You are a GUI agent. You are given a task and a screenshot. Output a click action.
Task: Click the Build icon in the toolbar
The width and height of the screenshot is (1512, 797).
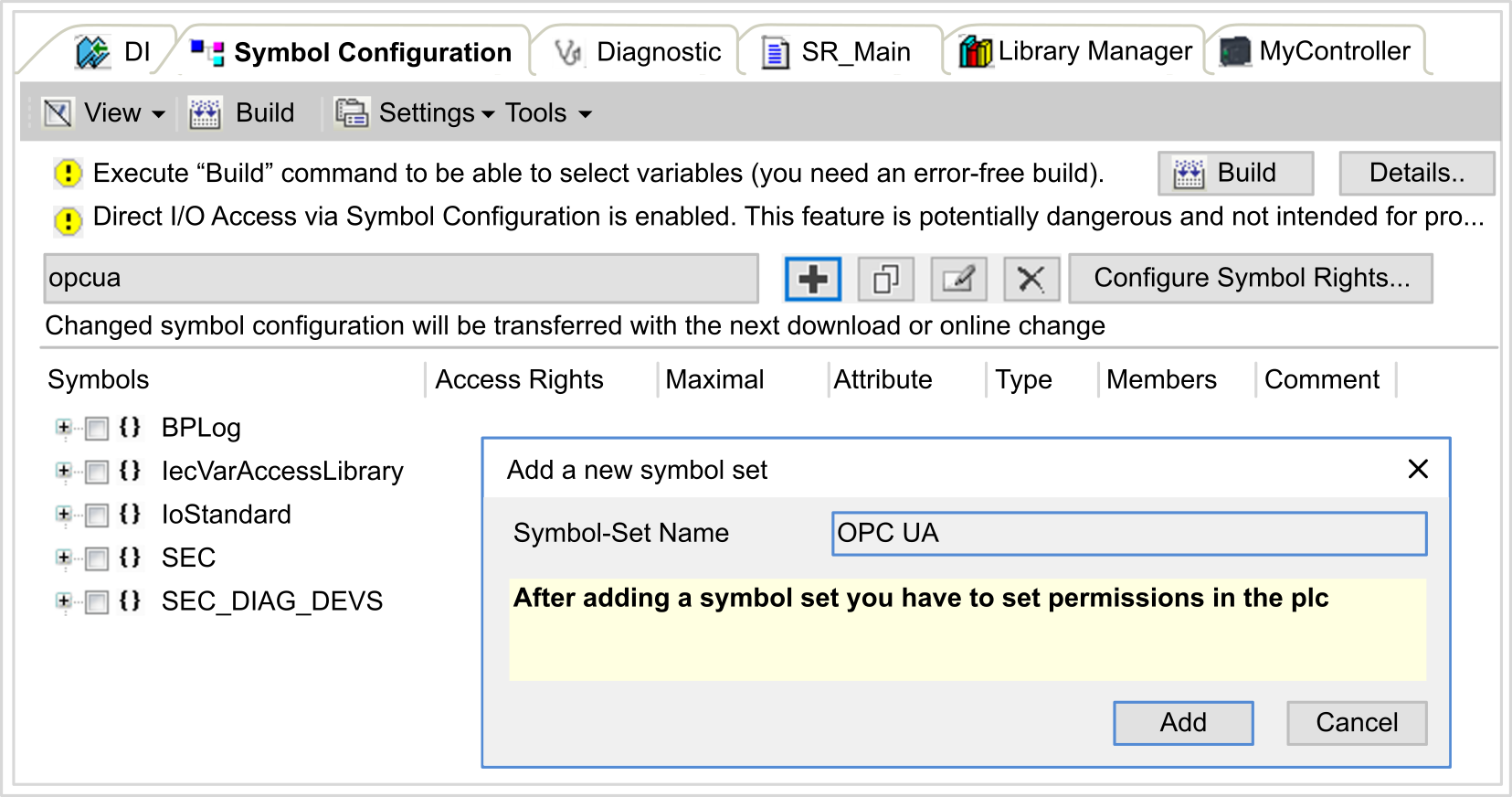tap(205, 113)
